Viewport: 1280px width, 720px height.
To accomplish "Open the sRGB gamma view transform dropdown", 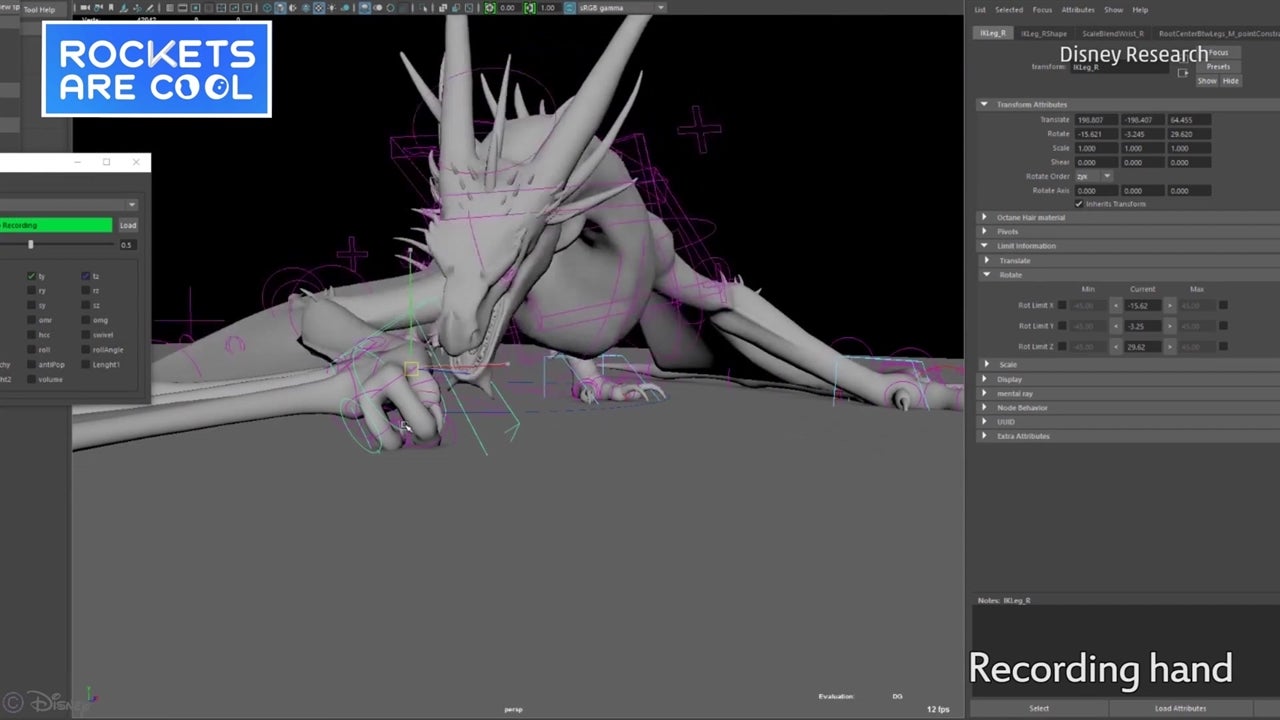I will 621,7.
